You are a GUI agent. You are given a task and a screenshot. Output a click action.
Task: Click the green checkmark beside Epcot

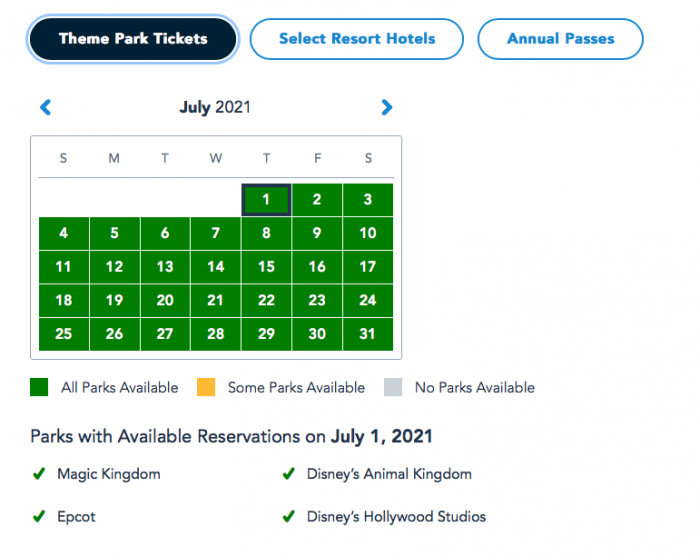[x=39, y=517]
